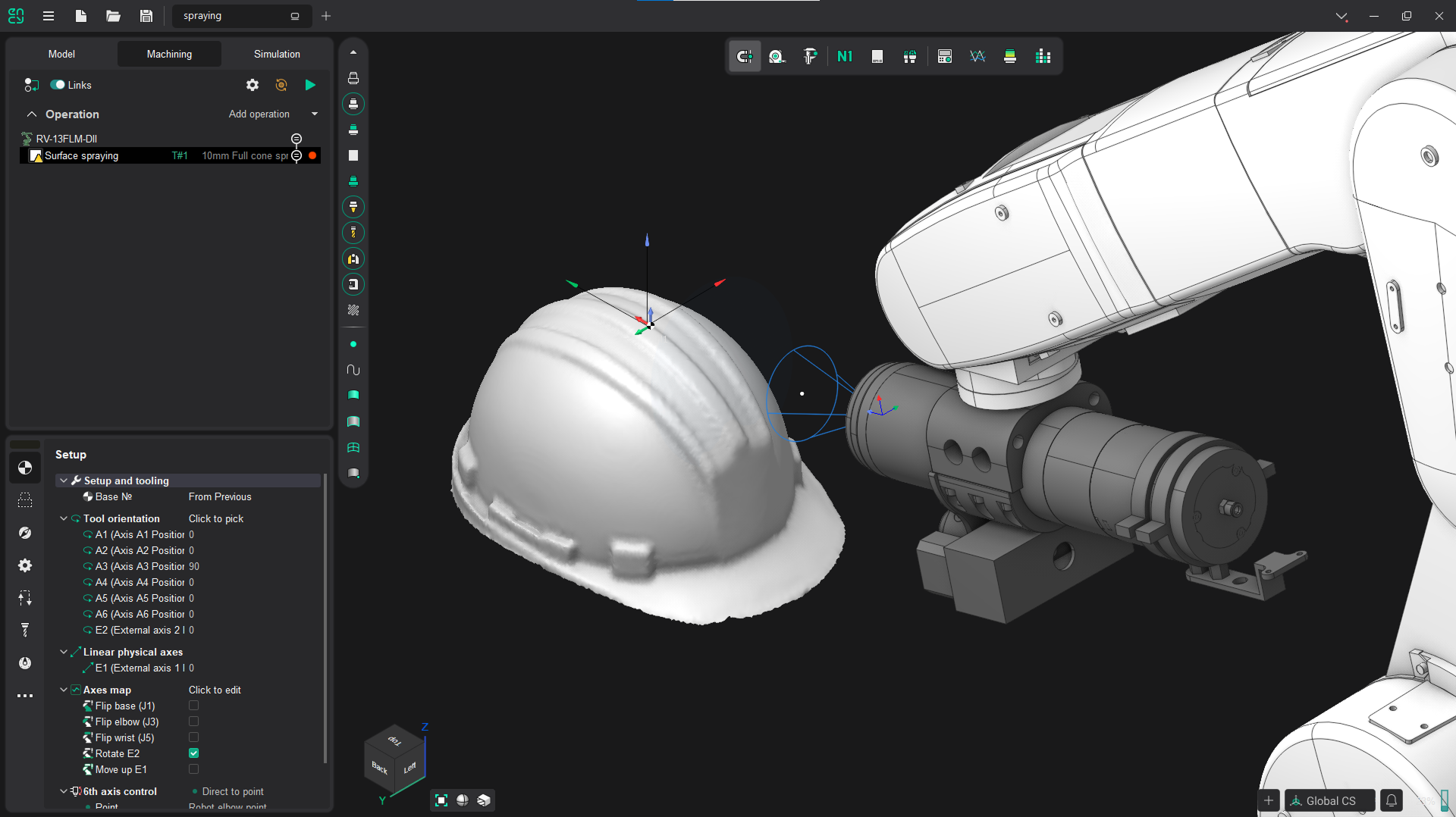The height and width of the screenshot is (817, 1456).
Task: Click the notification bell icon
Action: point(1392,800)
